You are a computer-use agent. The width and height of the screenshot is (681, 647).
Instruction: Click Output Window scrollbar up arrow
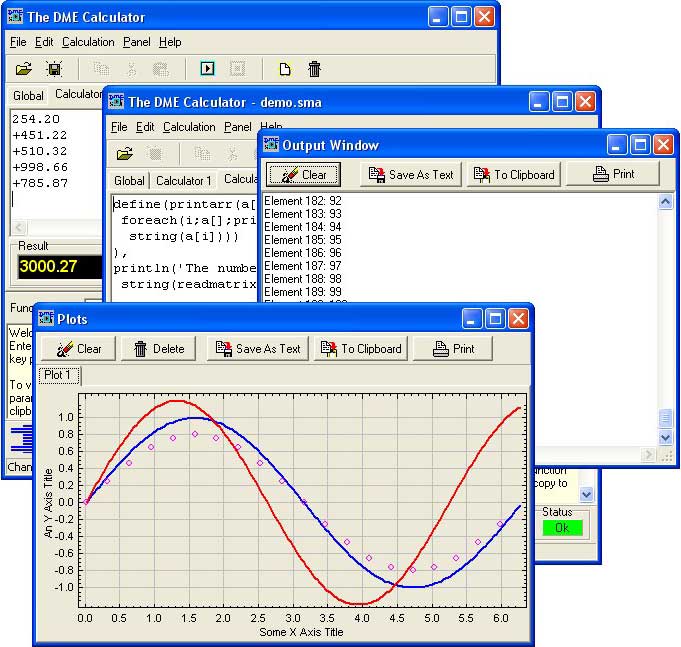[x=665, y=202]
